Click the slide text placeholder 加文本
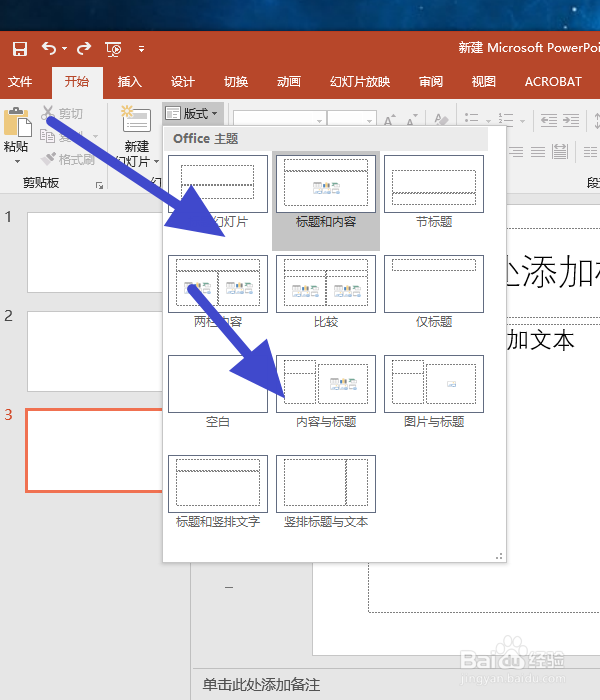The image size is (600, 700). (541, 340)
